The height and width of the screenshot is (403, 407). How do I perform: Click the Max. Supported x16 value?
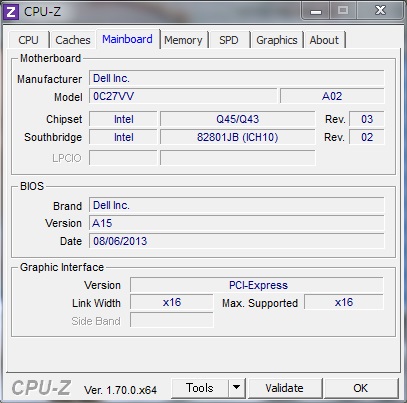click(x=344, y=302)
